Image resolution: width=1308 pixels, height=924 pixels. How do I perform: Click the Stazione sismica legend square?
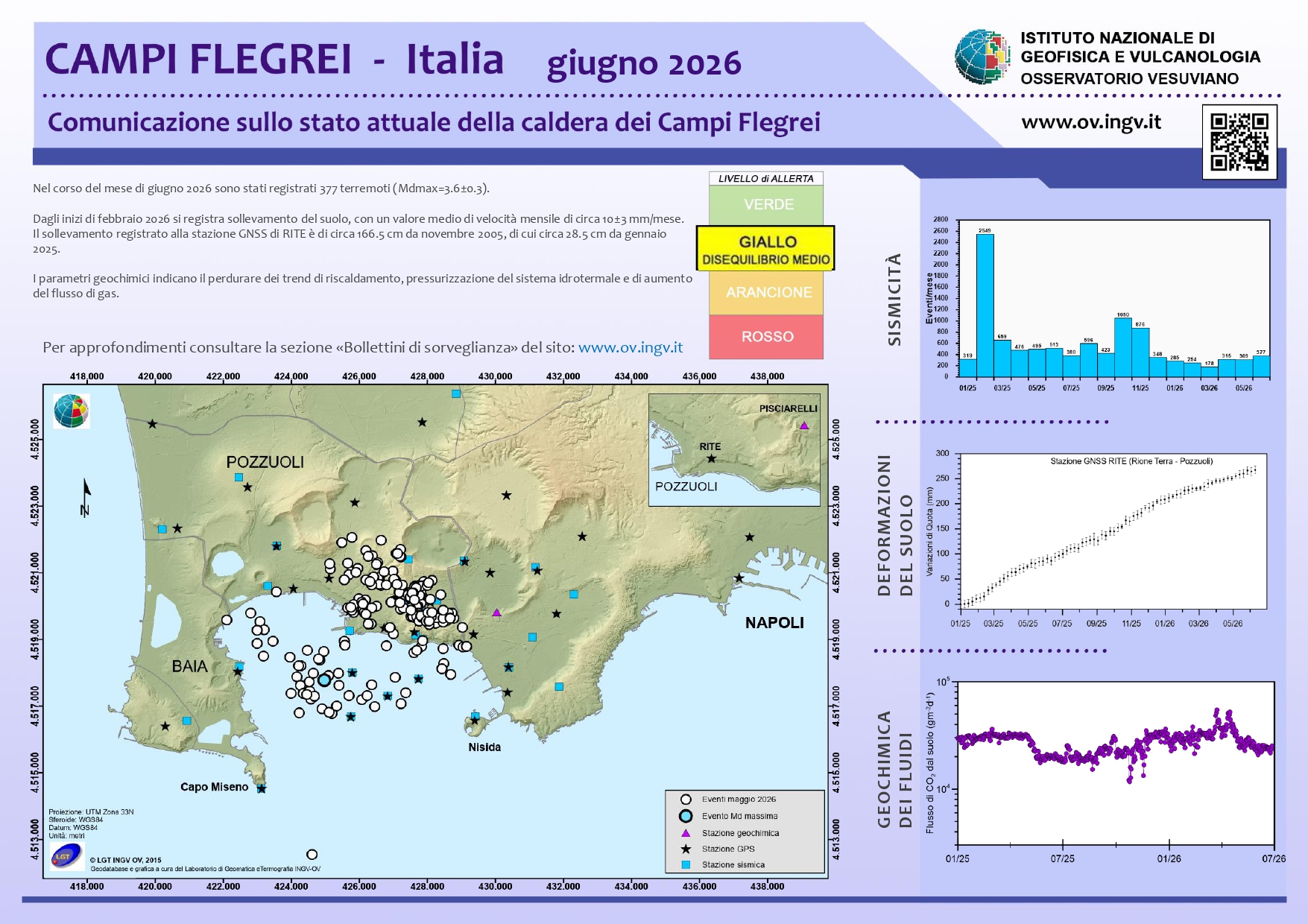[x=686, y=865]
